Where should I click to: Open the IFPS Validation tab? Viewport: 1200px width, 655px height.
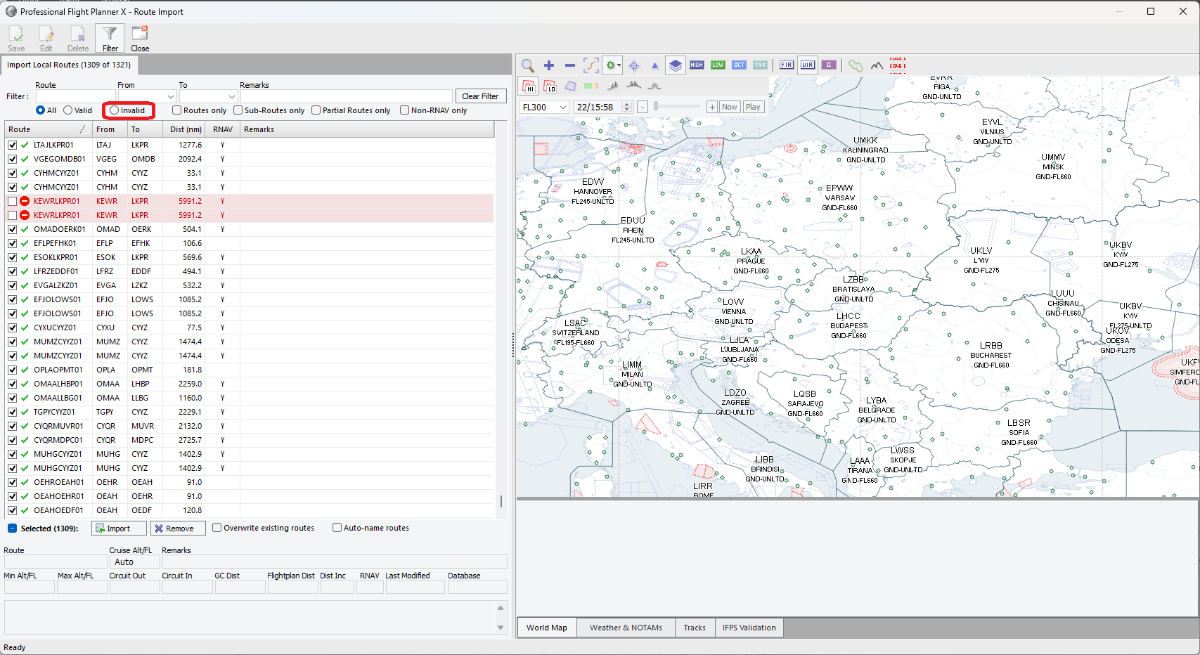(749, 628)
